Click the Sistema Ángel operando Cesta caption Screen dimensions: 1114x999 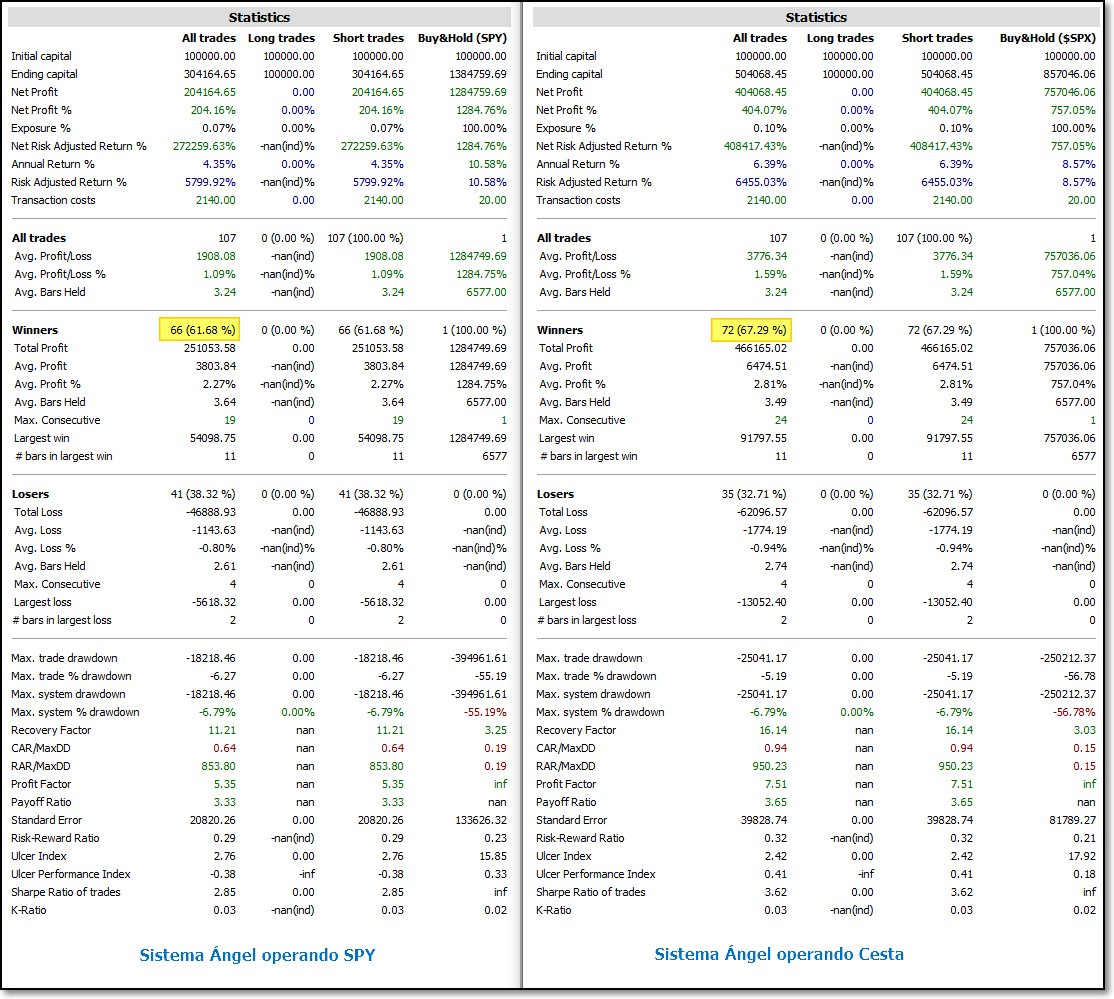click(779, 954)
